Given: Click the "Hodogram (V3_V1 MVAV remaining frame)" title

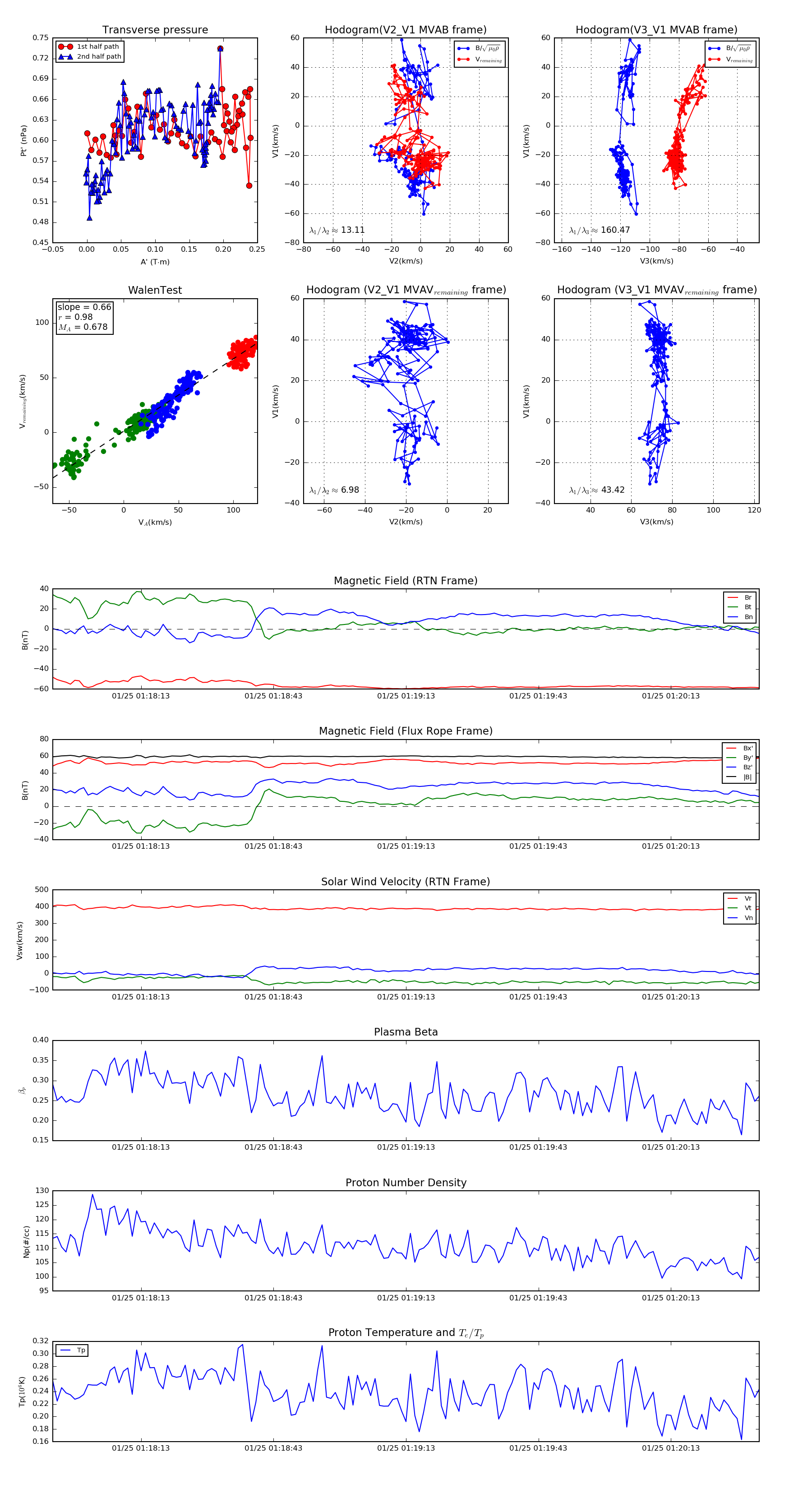Looking at the screenshot, I should (656, 290).
